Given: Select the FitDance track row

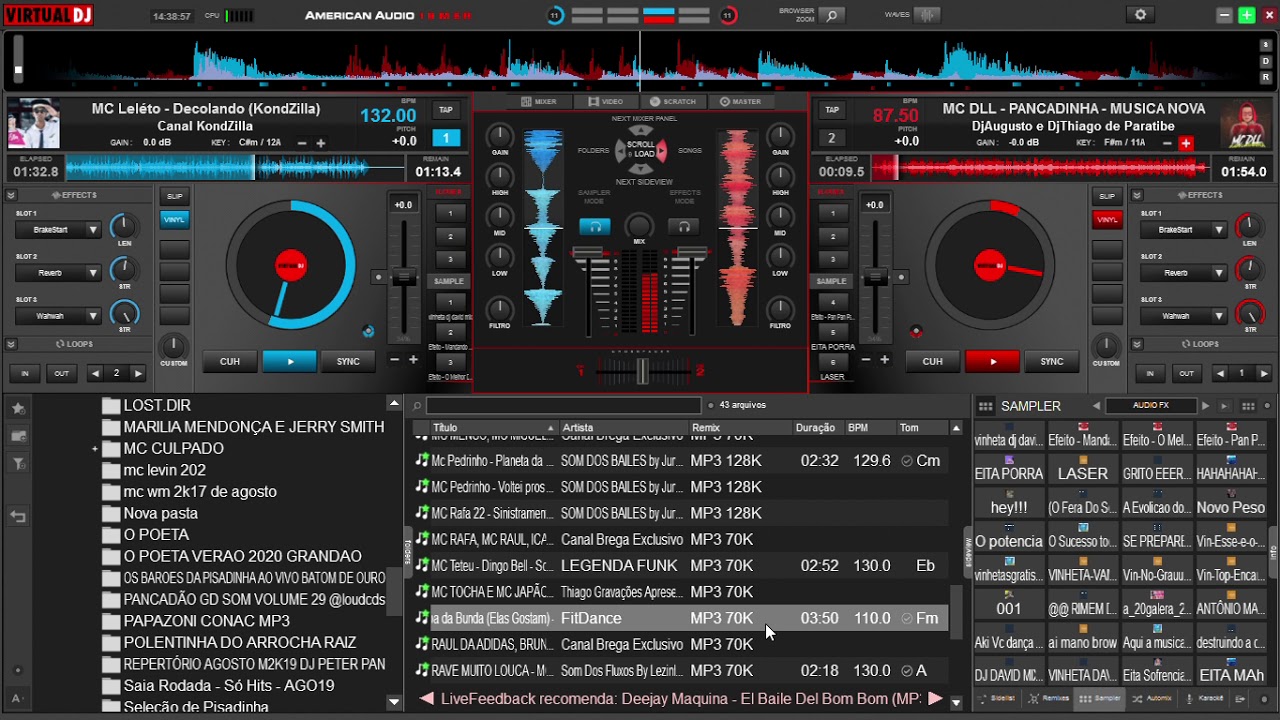Looking at the screenshot, I should [682, 618].
